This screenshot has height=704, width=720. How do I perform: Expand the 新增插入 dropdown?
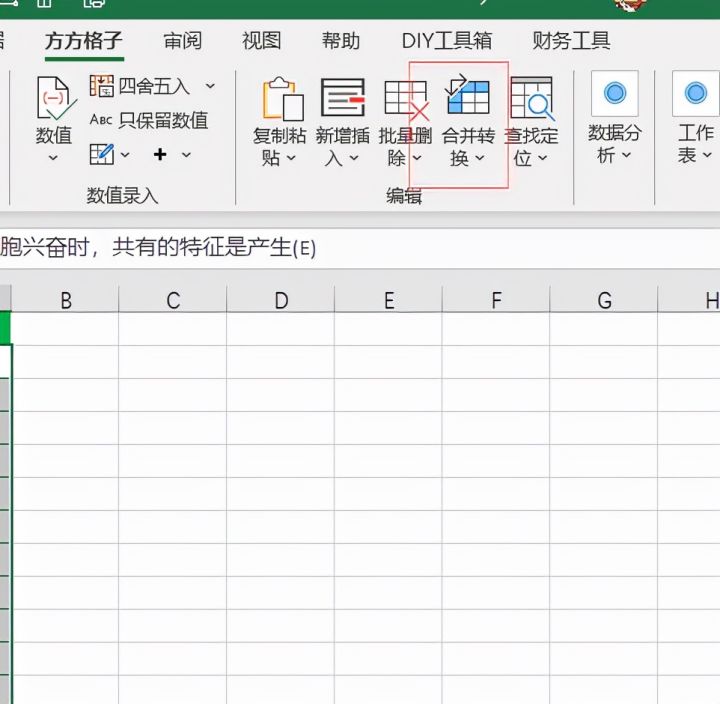(354, 158)
